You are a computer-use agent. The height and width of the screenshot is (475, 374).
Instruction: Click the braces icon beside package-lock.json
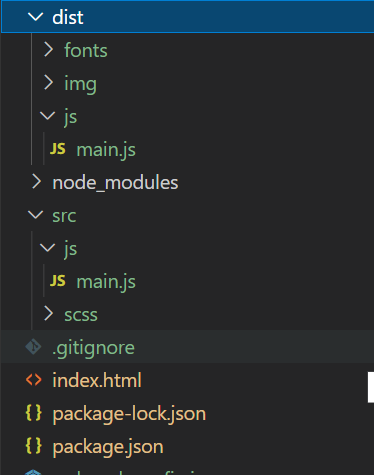(x=34, y=413)
